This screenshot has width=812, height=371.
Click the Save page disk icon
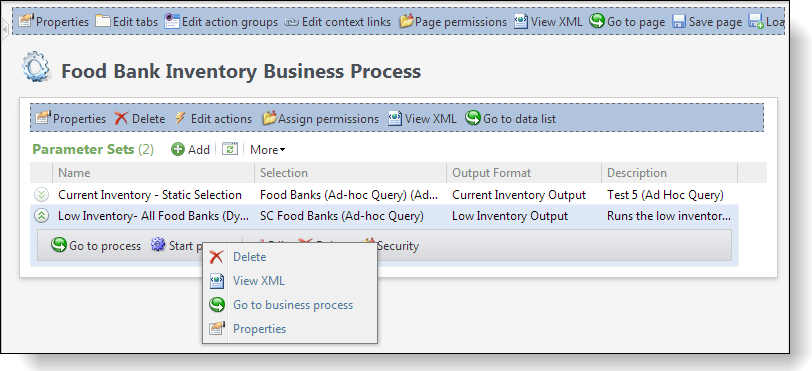click(x=679, y=22)
